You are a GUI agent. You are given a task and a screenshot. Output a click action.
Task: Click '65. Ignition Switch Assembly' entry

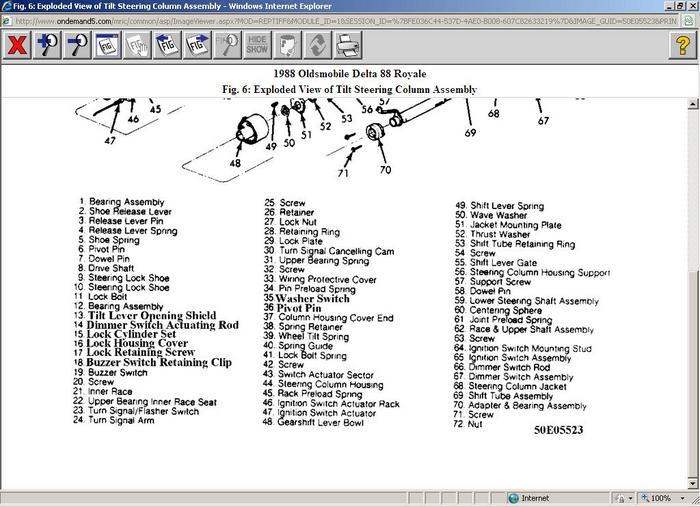click(x=513, y=357)
